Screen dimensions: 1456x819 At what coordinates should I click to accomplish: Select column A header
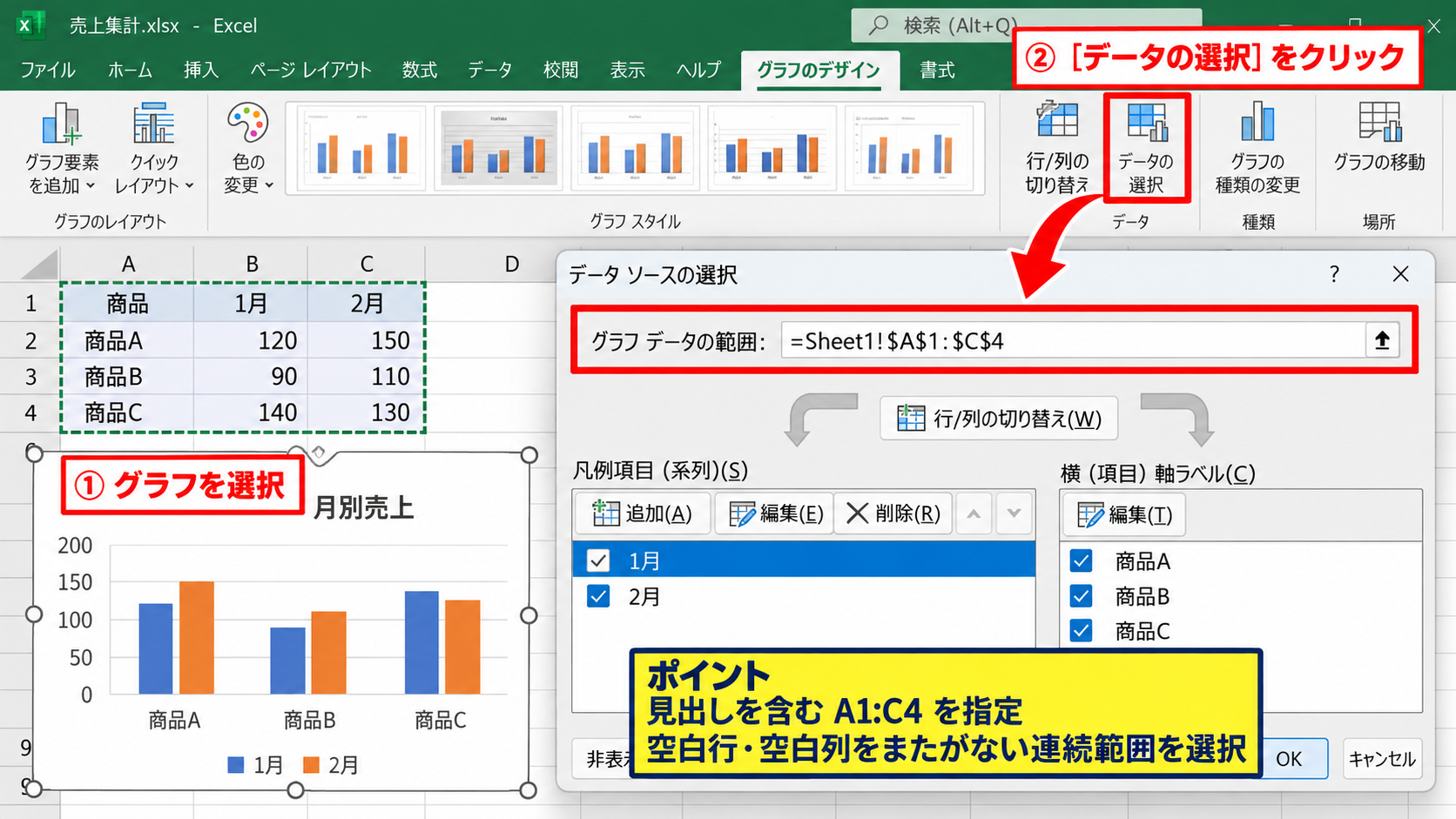pyautogui.click(x=127, y=264)
